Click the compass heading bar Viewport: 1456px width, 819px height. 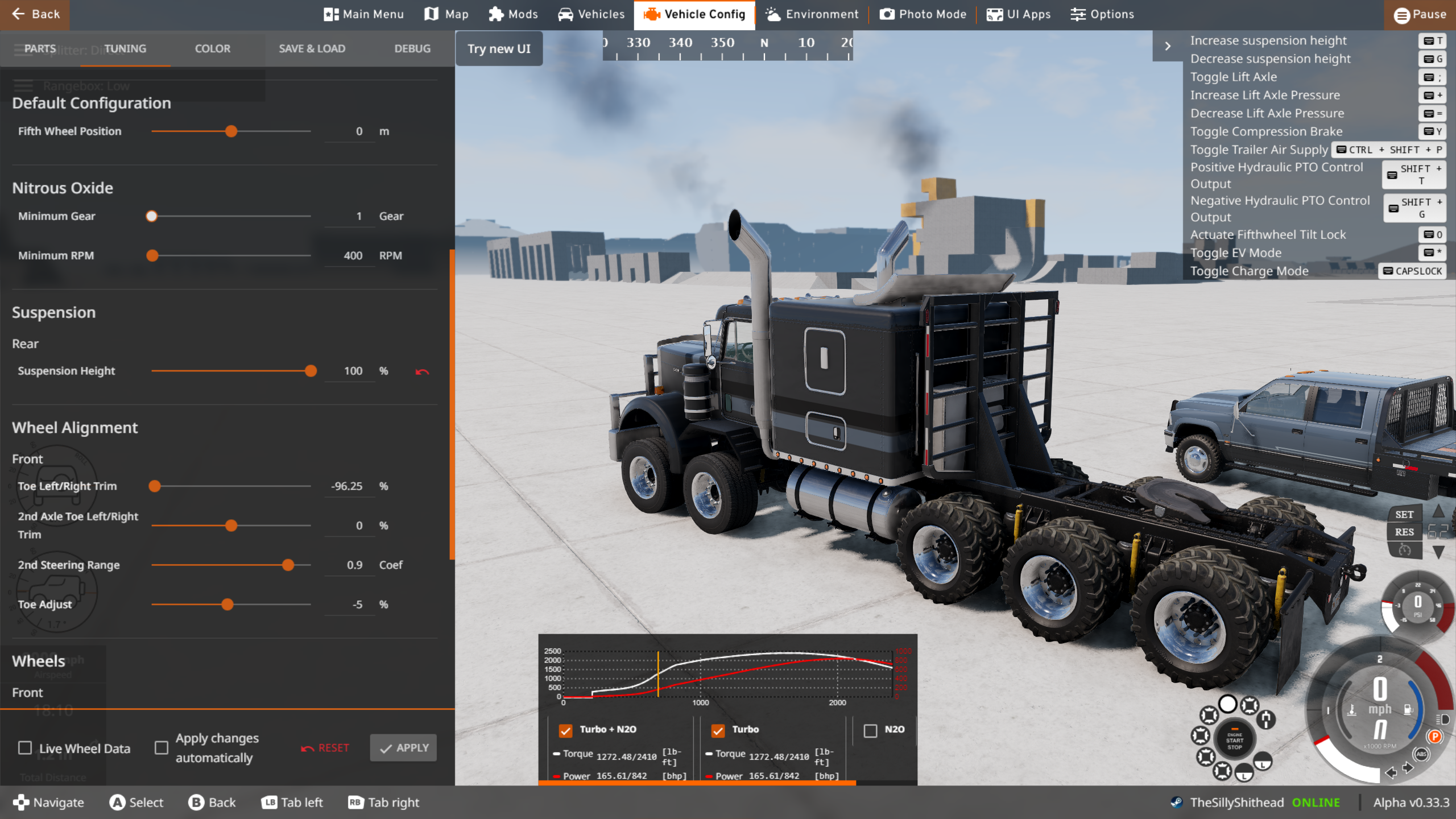coord(727,46)
